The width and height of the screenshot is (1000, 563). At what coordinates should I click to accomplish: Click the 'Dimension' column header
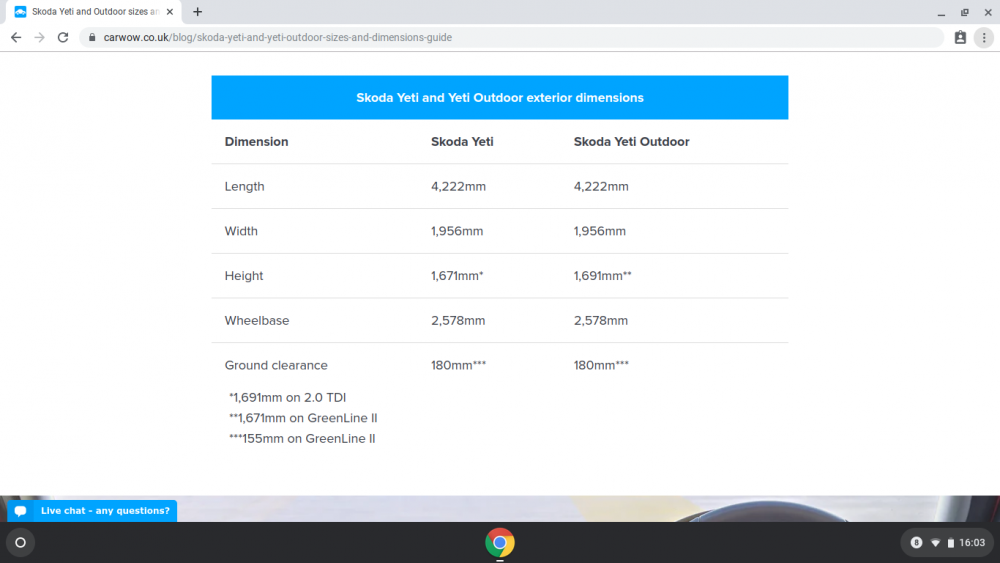tap(256, 142)
